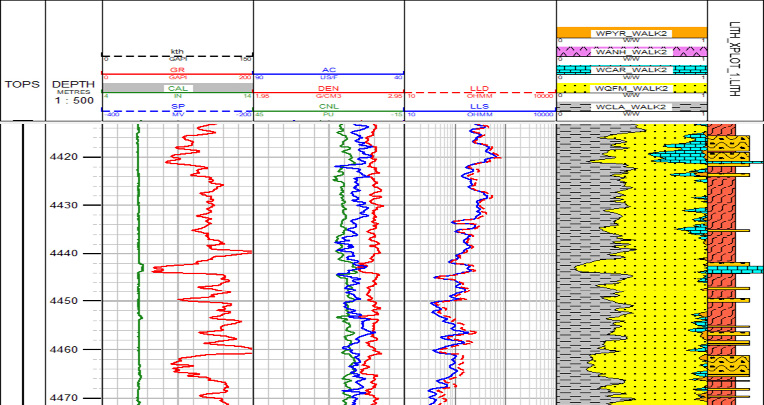Click the AC sonic curve header

tap(328, 70)
